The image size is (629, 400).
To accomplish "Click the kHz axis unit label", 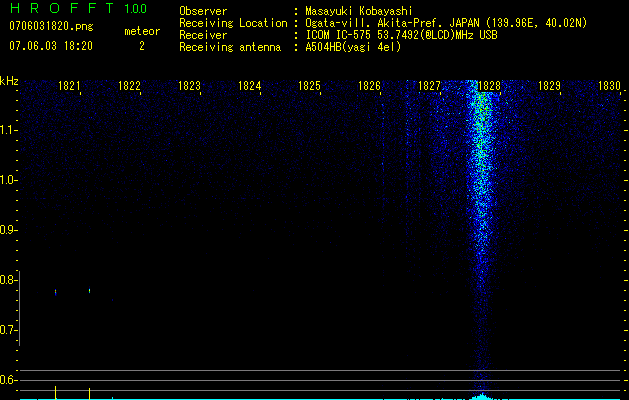I will click(9, 81).
